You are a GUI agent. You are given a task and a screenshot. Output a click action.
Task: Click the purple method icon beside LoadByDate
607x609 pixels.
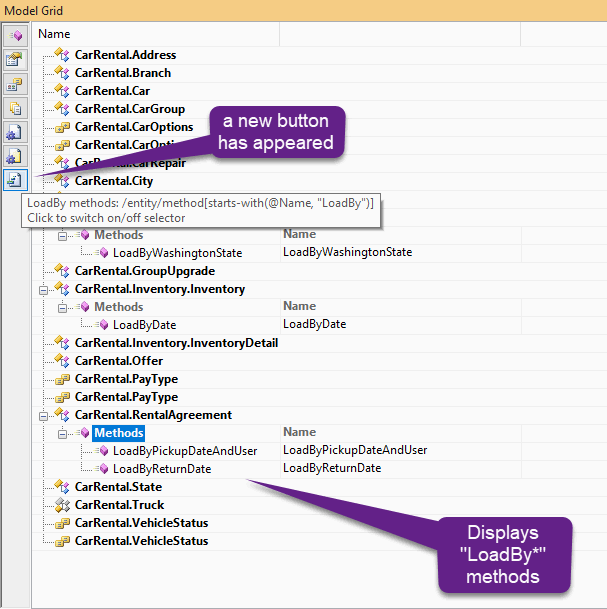click(102, 325)
